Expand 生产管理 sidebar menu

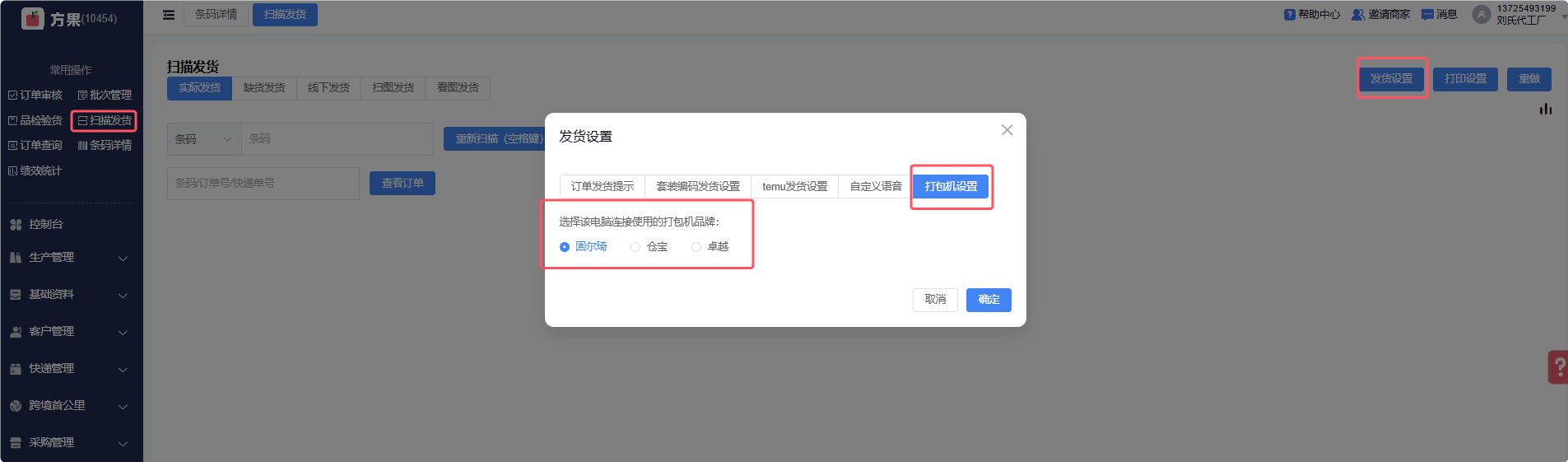pyautogui.click(x=71, y=258)
